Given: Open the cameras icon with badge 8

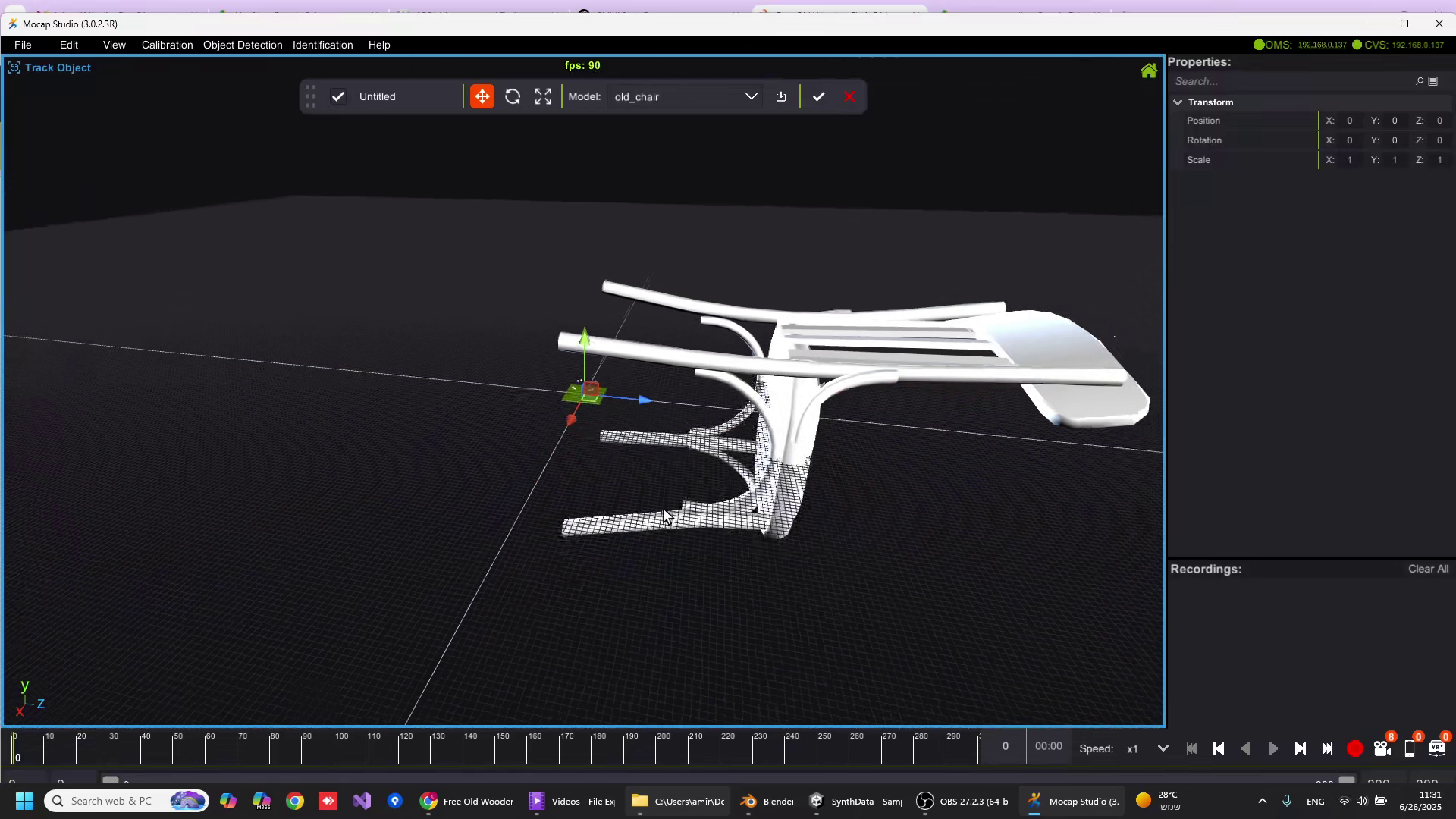Looking at the screenshot, I should point(1382,749).
